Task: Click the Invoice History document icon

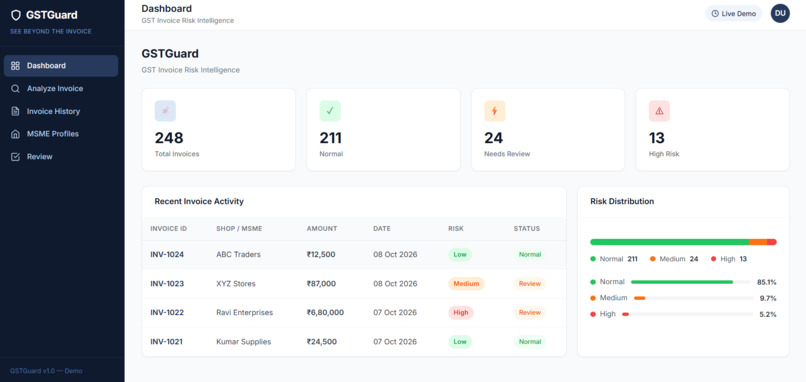Action: [x=15, y=111]
